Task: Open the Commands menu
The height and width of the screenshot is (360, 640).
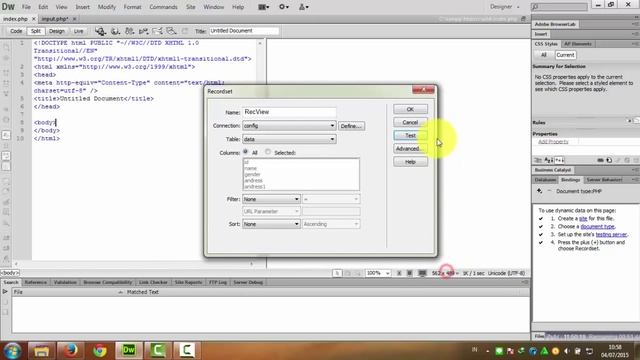Action: coord(163,7)
